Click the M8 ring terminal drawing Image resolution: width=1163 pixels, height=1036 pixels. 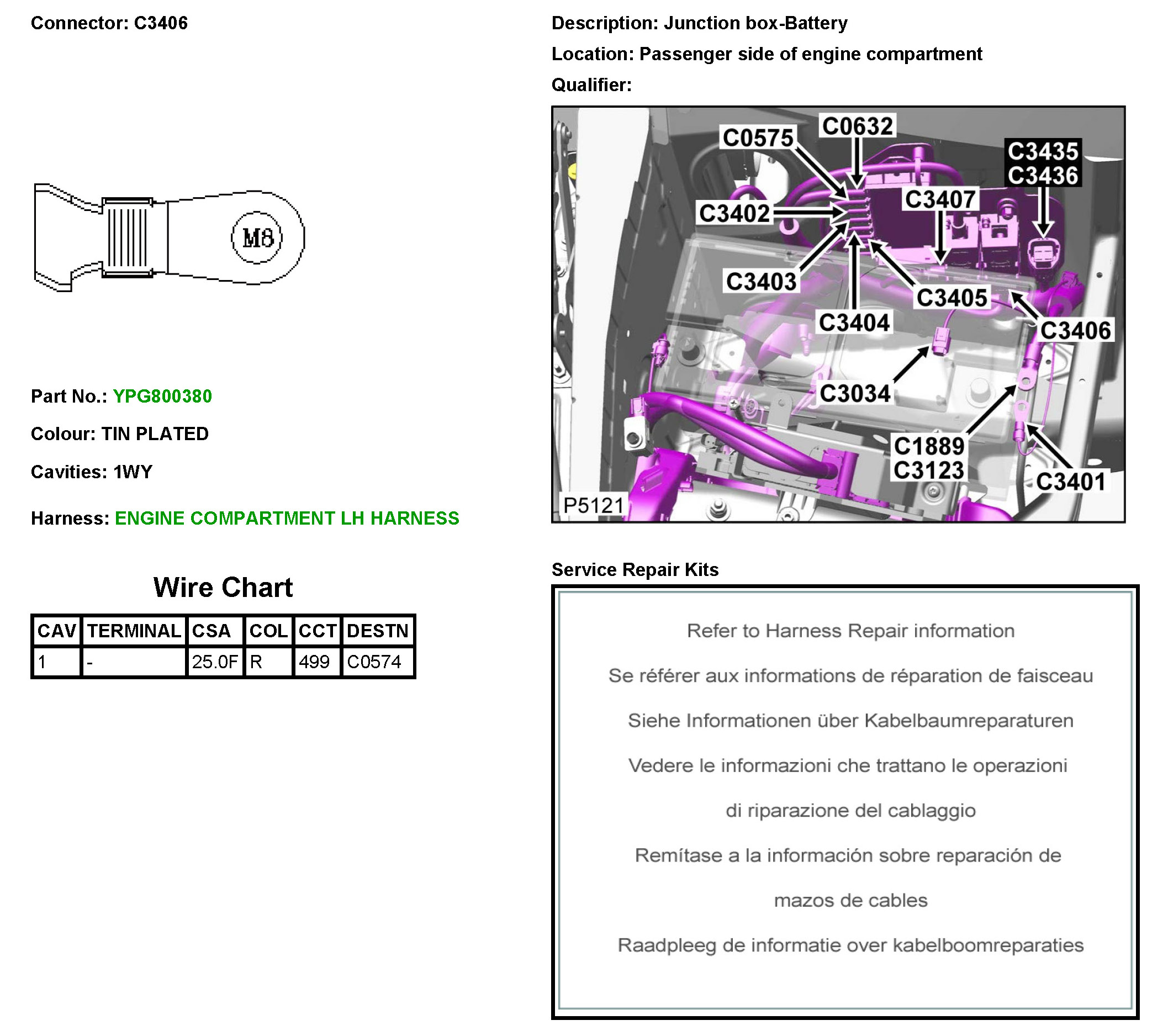(x=170, y=237)
